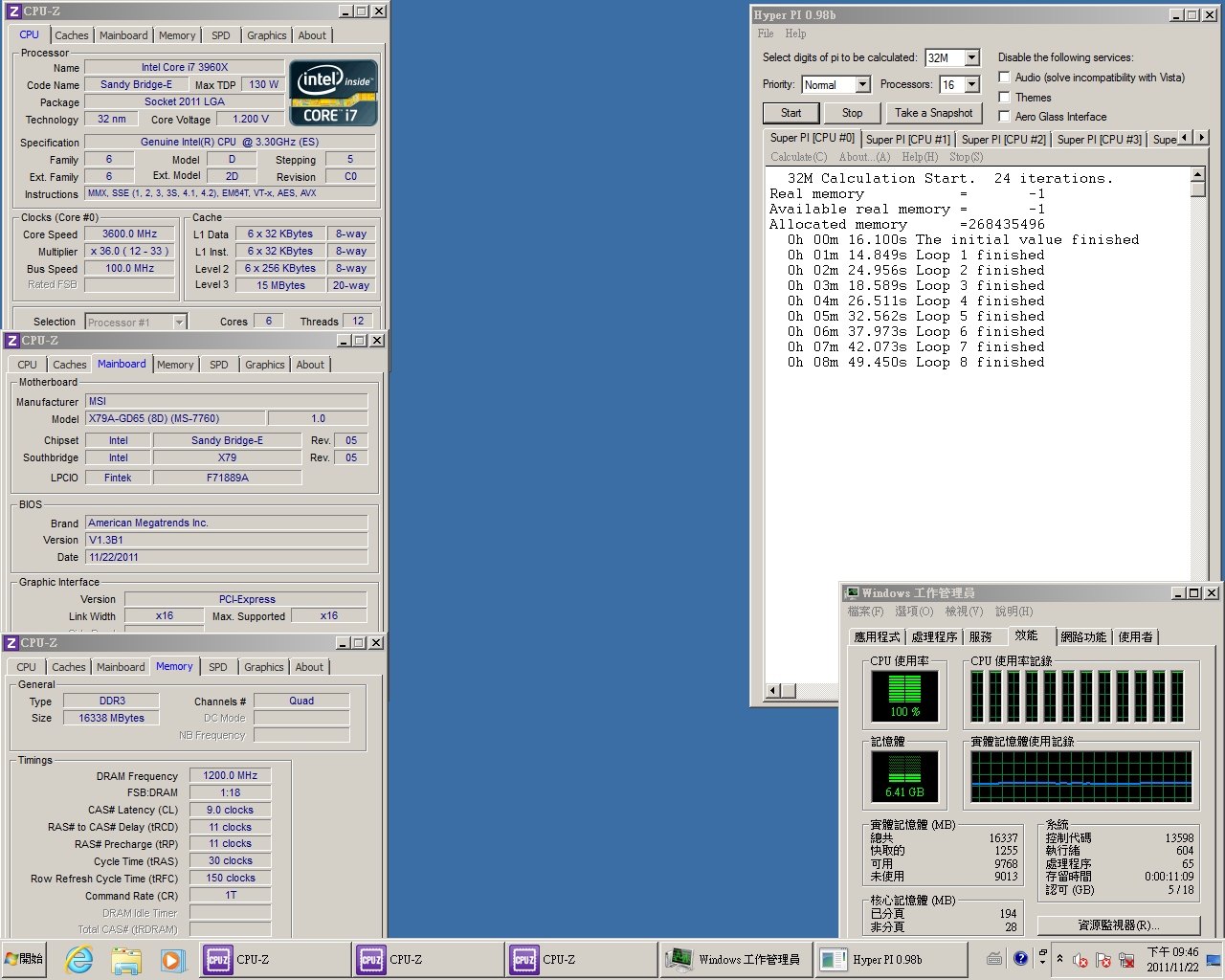This screenshot has width=1225, height=980.
Task: Click the Stop button in Hyper PI
Action: coord(852,113)
